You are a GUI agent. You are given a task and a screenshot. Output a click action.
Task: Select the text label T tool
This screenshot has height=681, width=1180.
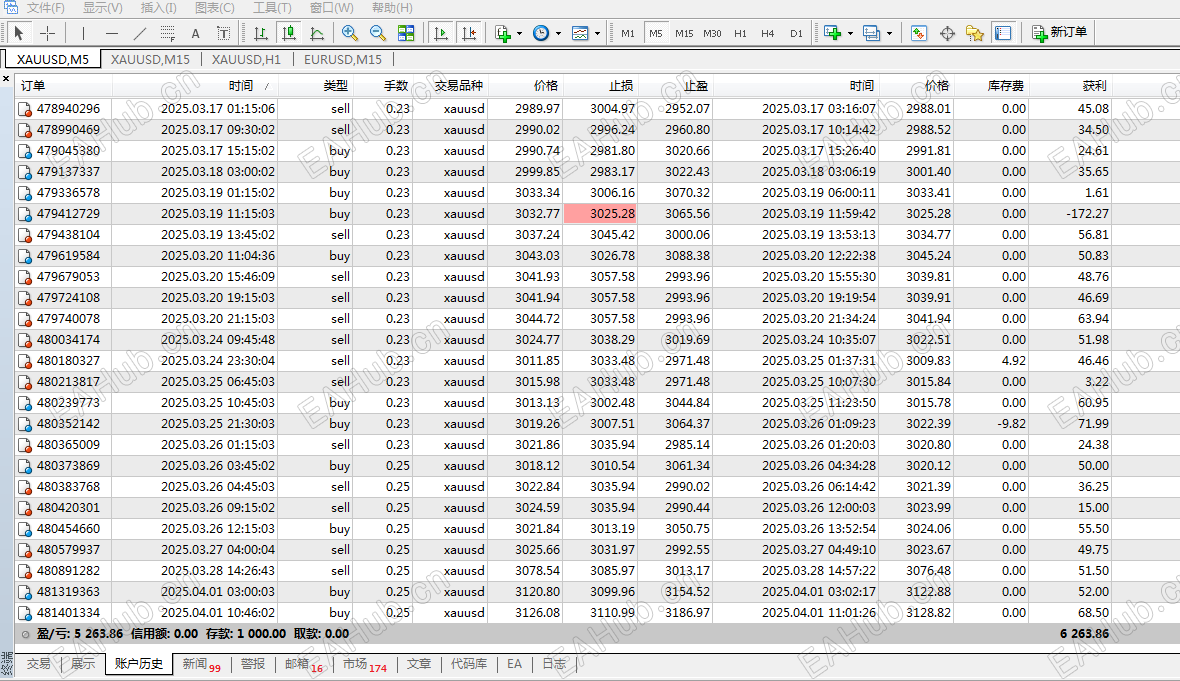coord(224,33)
